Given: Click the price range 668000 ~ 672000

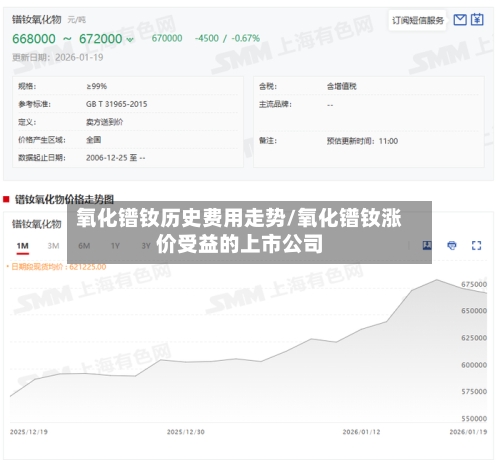Looking at the screenshot, I should pos(67,39).
